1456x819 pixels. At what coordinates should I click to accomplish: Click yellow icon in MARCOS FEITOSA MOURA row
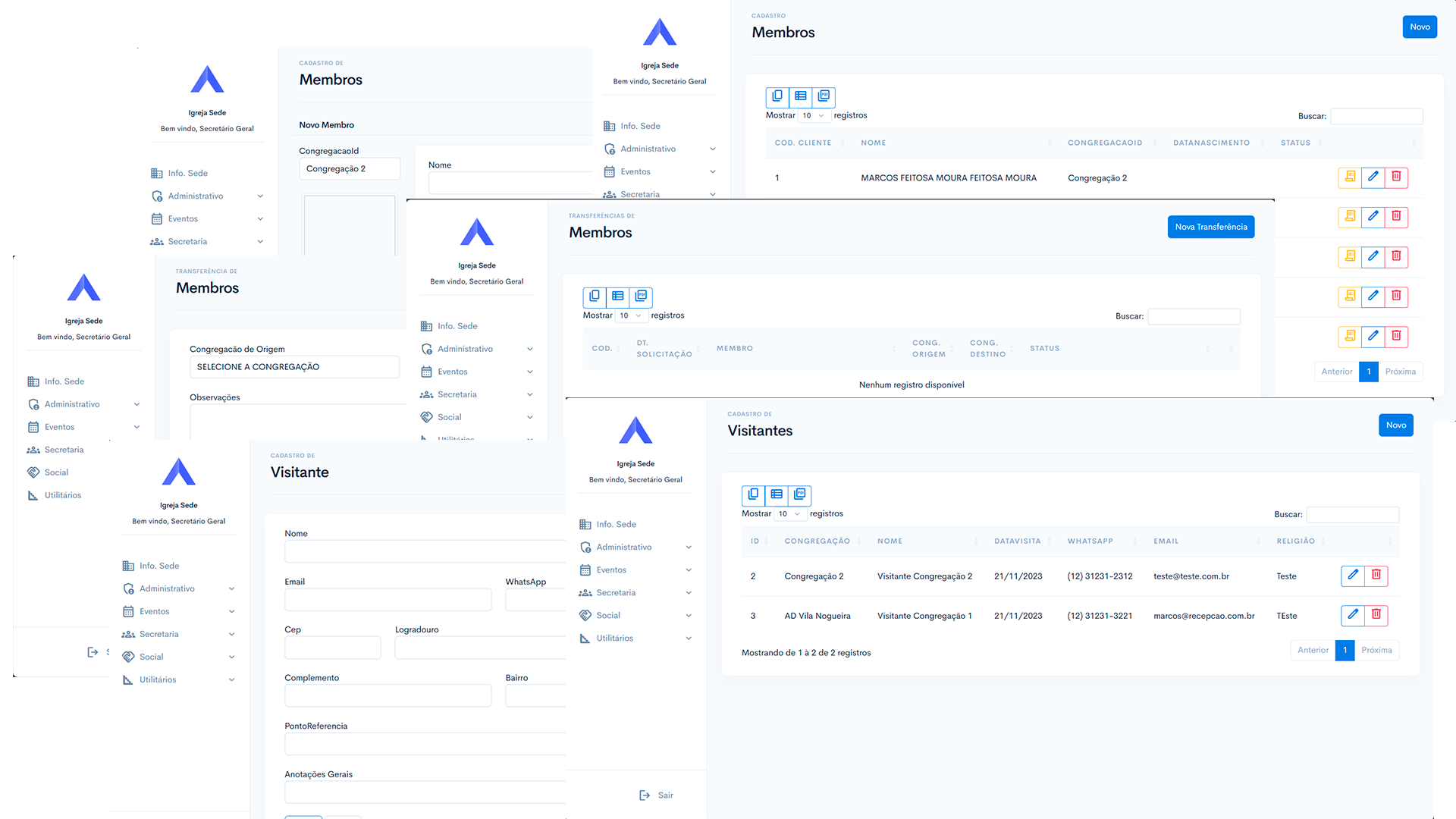pyautogui.click(x=1350, y=177)
